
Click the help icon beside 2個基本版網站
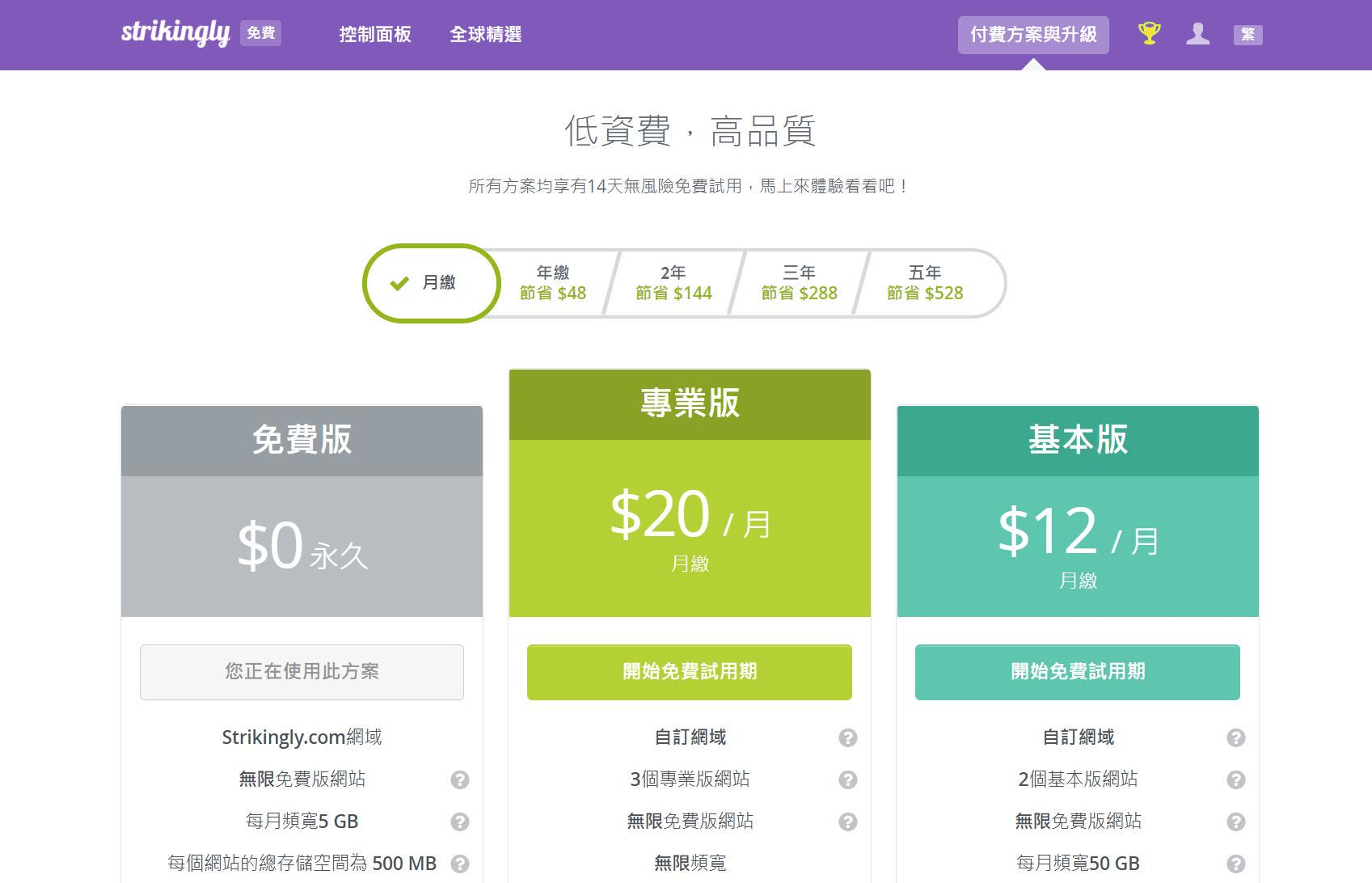(x=1235, y=779)
